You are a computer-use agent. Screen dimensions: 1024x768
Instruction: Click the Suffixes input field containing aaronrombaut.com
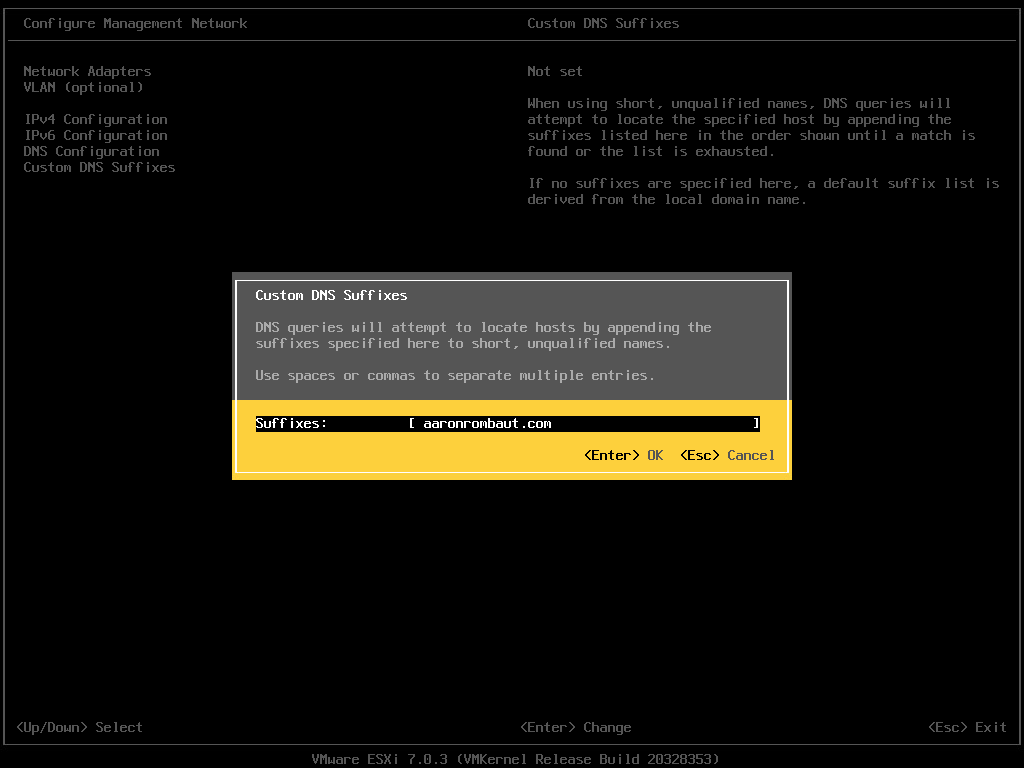584,423
